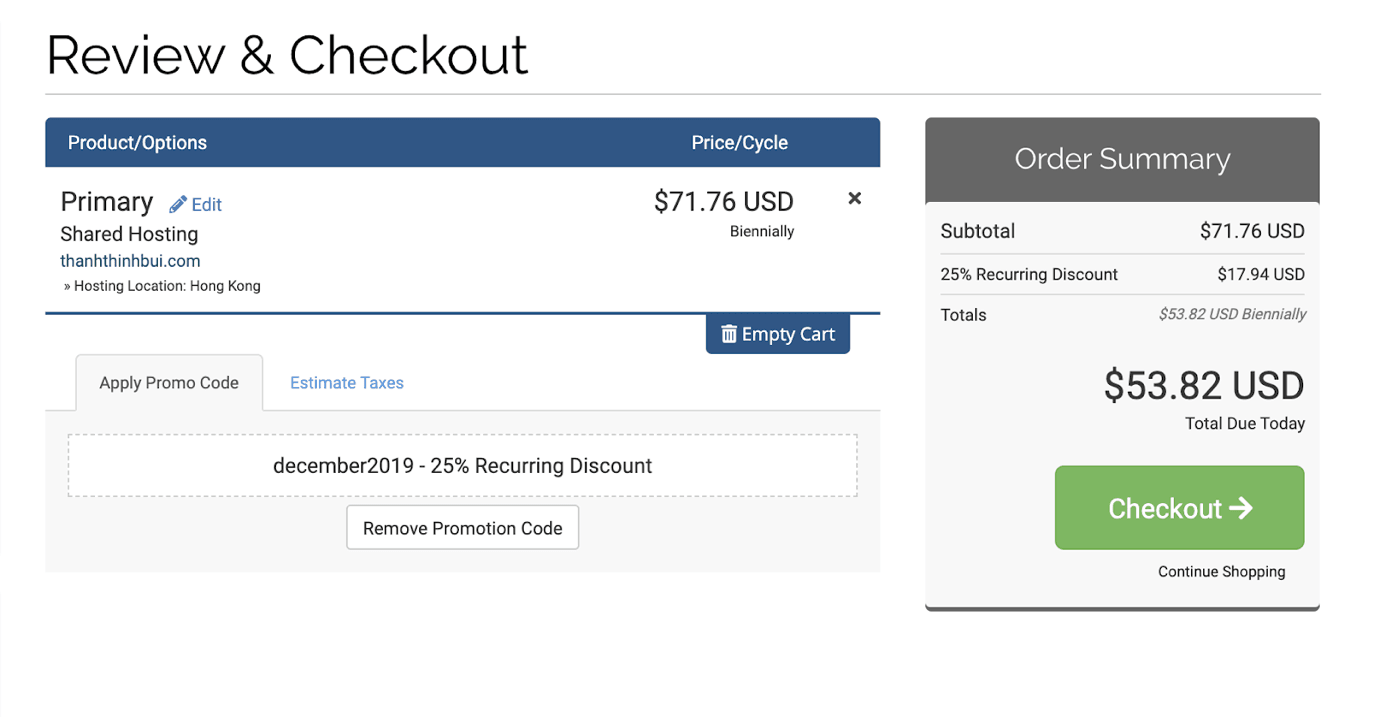The width and height of the screenshot is (1380, 717).
Task: Click the december2019 promo code box
Action: pos(463,466)
